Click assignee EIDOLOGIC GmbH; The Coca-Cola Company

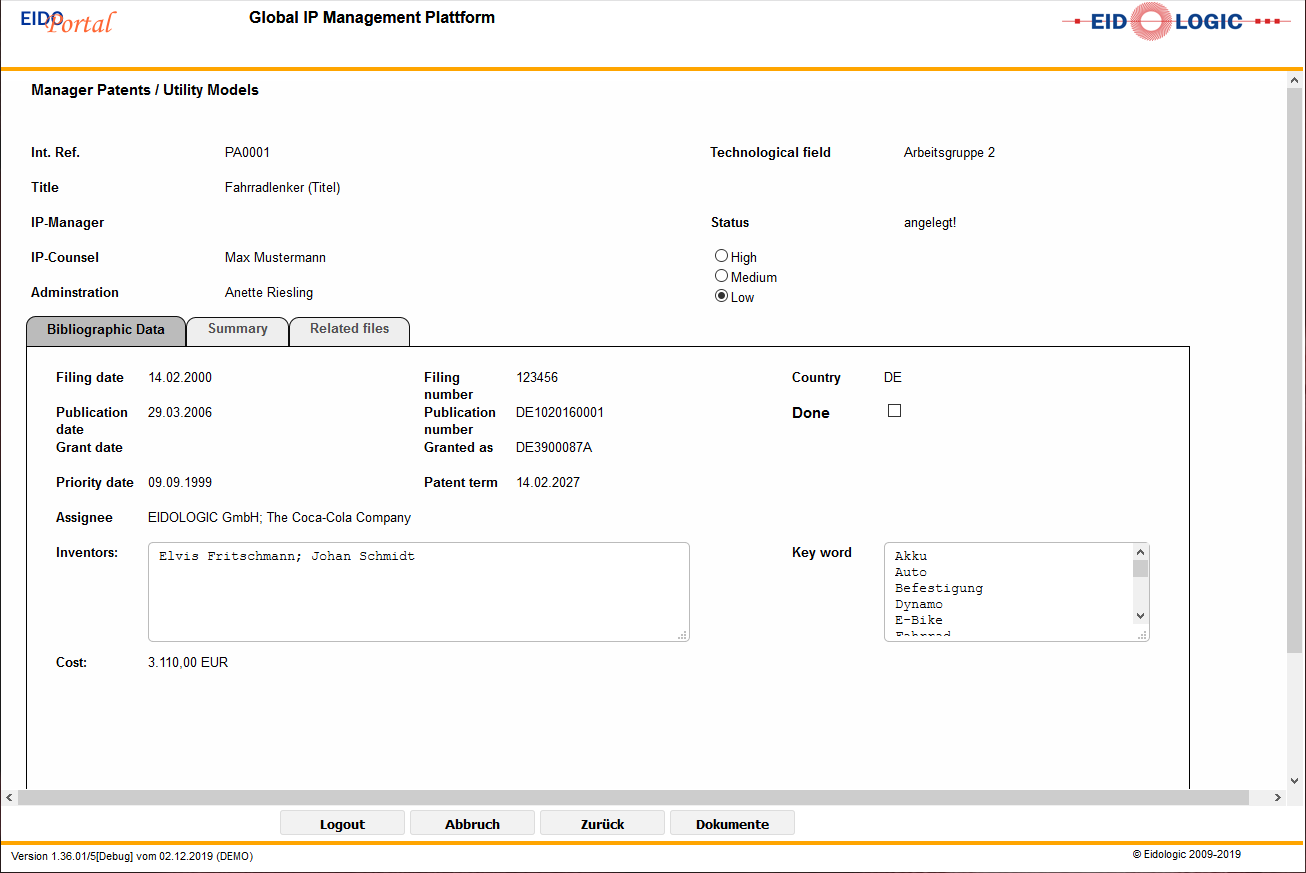[x=279, y=518]
